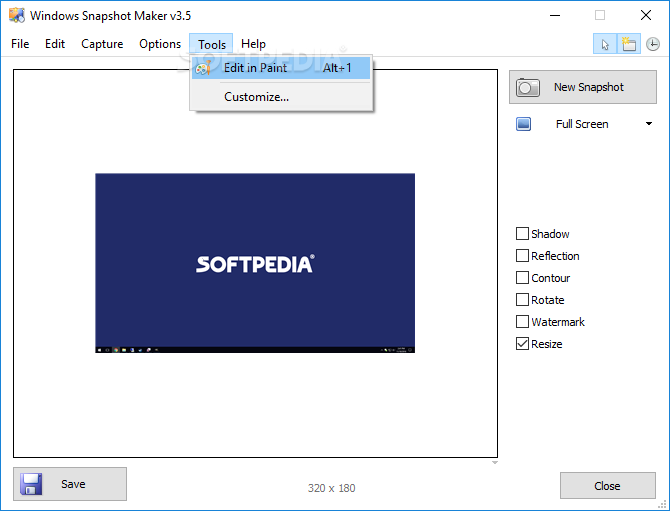670x511 pixels.
Task: Open the Options menu
Action: point(160,44)
